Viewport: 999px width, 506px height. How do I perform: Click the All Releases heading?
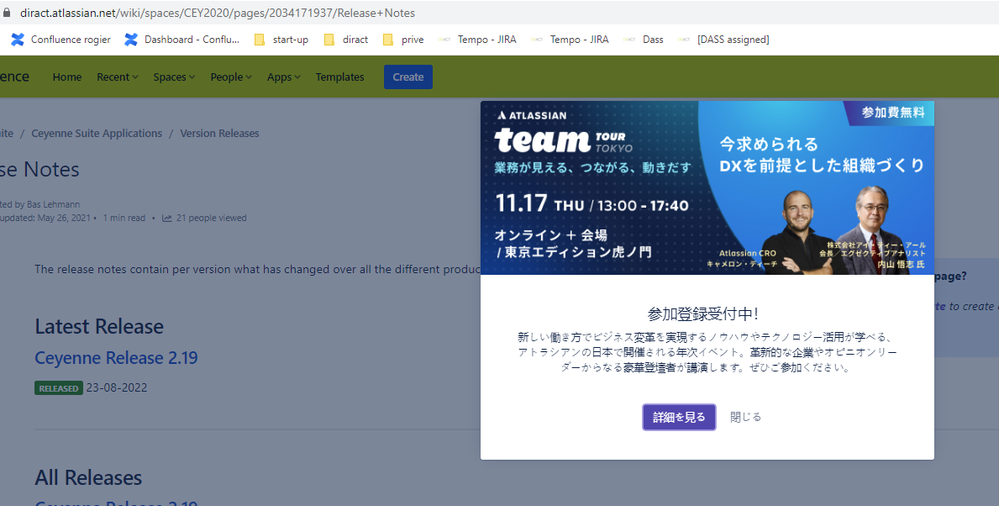click(88, 477)
